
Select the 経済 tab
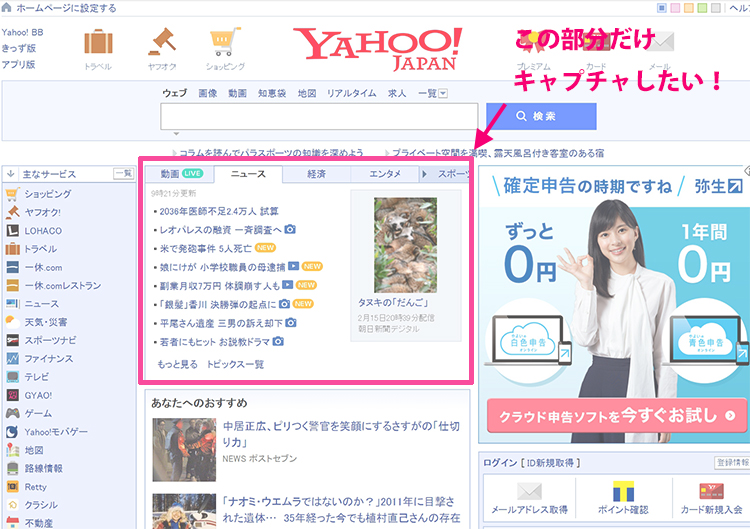316,174
